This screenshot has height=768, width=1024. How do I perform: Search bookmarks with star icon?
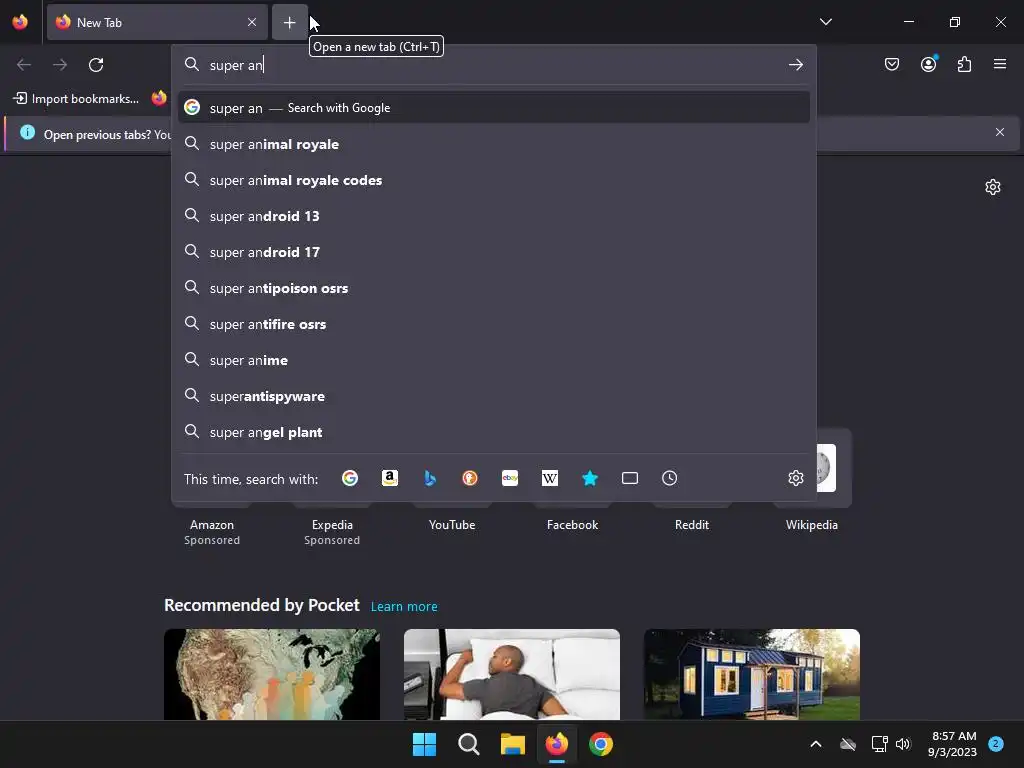(590, 478)
